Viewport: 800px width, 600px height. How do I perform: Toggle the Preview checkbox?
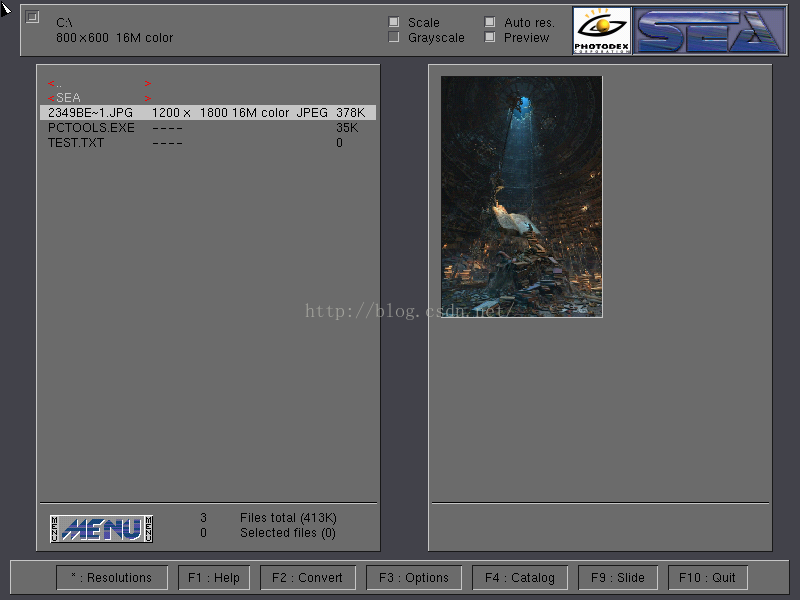490,37
